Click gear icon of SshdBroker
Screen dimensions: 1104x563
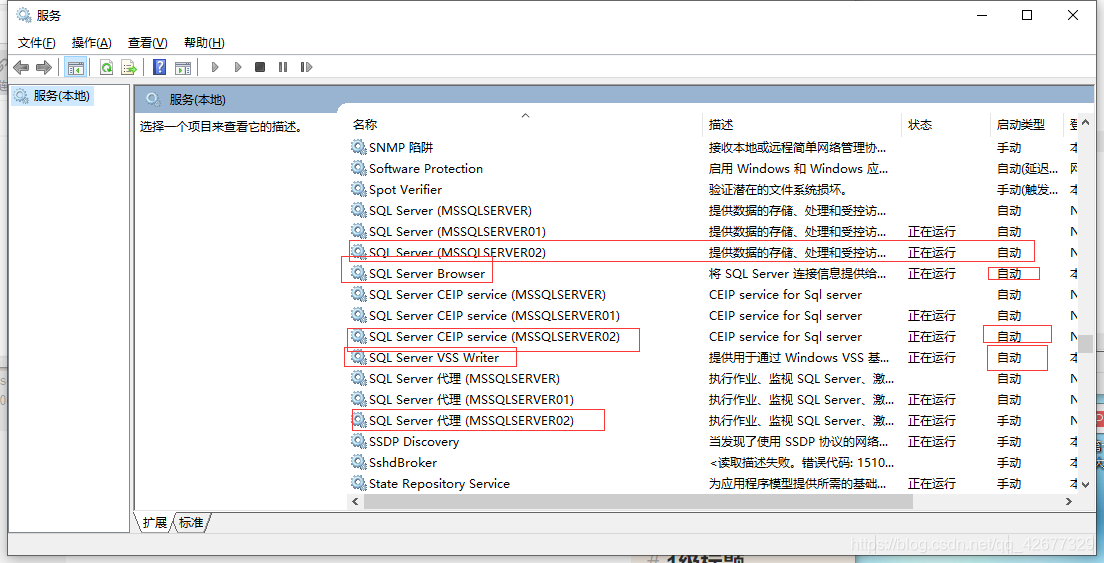358,462
